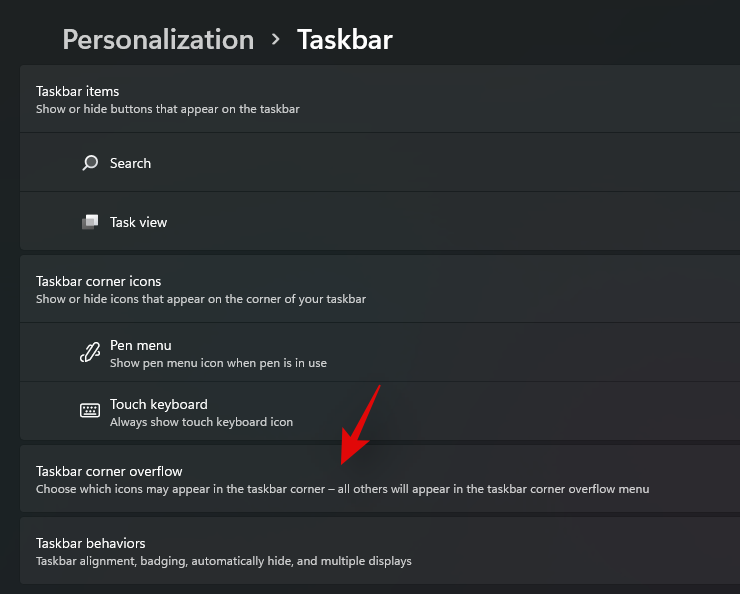Click 'Taskbar alignment, badging' description line
Viewport: 740px width, 594px height.
tap(223, 561)
